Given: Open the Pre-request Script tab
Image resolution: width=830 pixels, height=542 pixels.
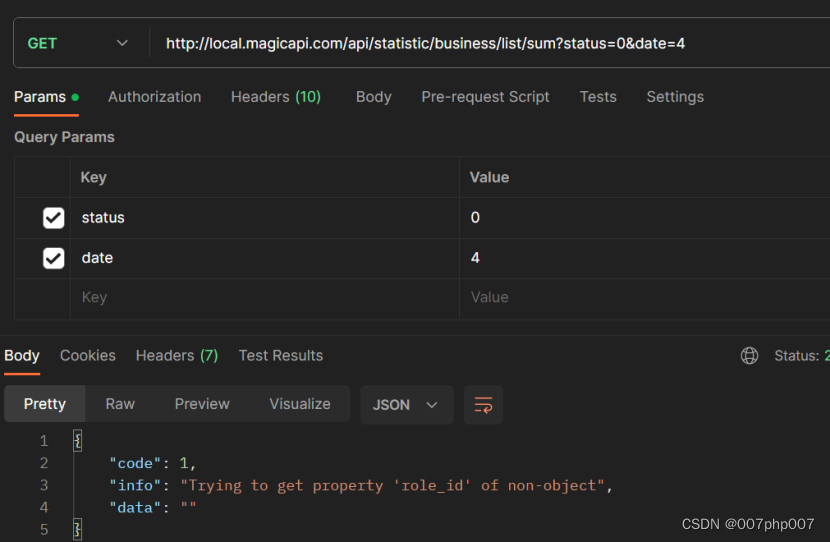Looking at the screenshot, I should point(485,97).
